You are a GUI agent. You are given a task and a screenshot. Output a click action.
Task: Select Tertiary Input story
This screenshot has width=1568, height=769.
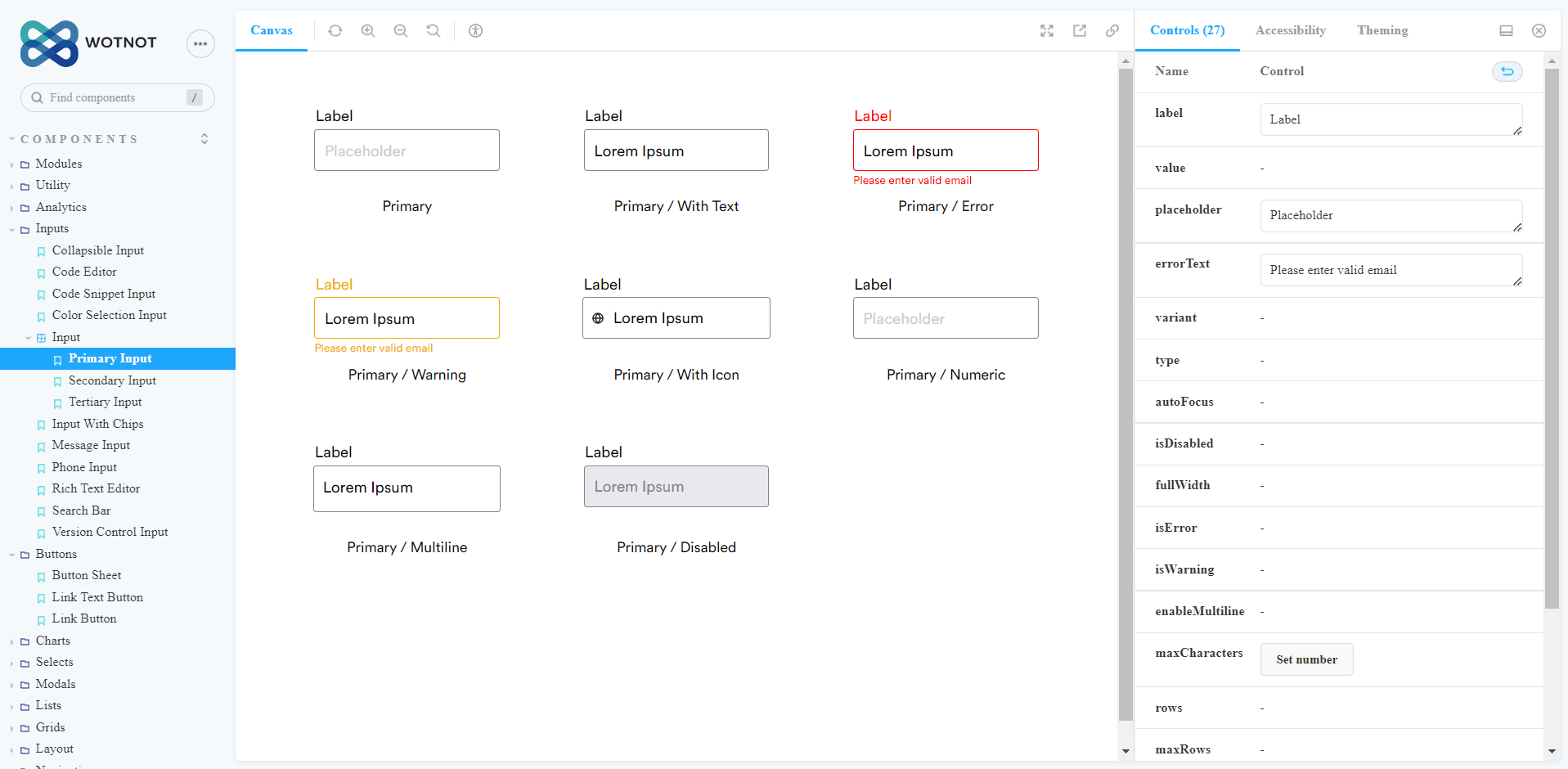(x=105, y=402)
